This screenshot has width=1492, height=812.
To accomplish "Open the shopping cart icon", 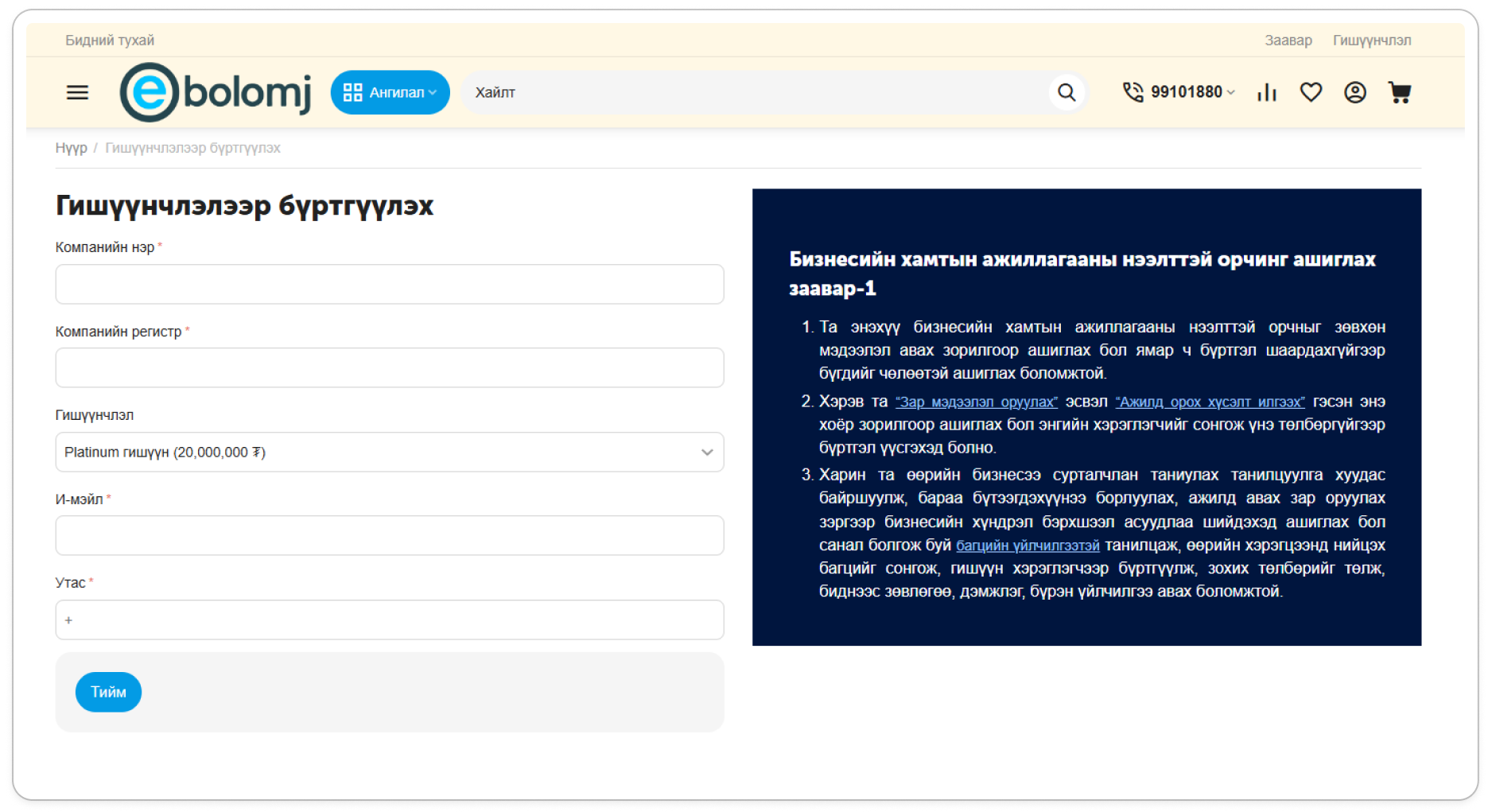I will [1399, 92].
